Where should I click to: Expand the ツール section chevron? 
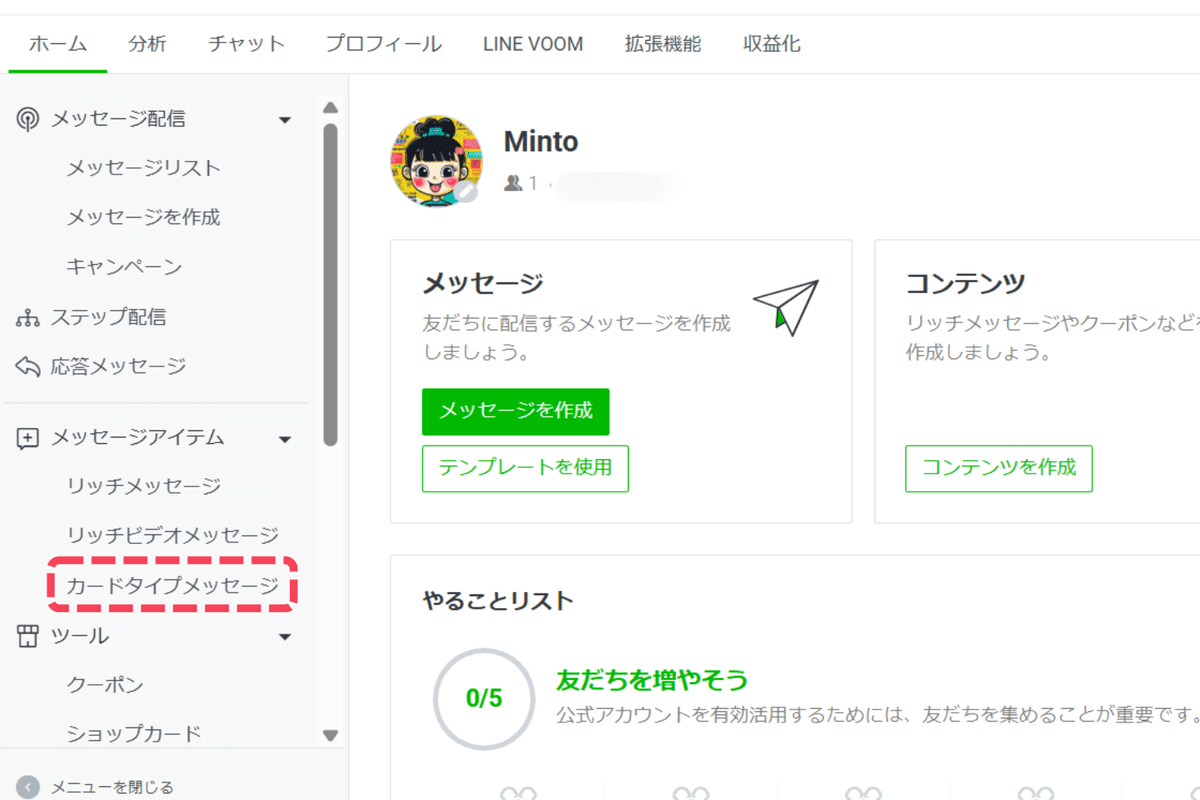[x=285, y=636]
